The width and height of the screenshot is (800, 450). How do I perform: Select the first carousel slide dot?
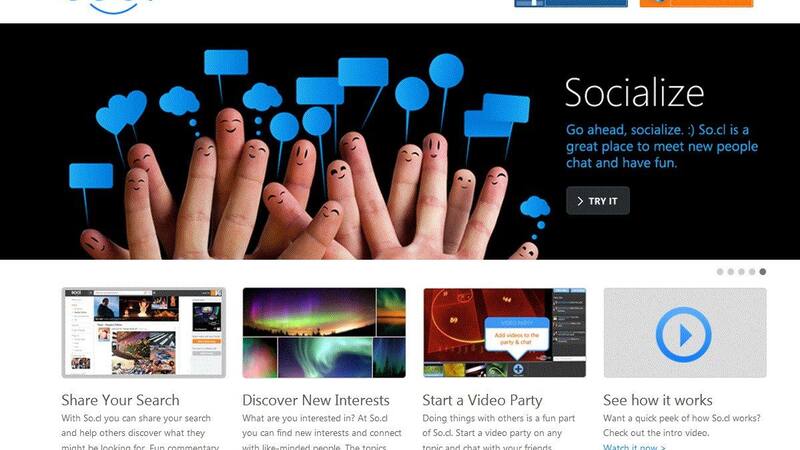(x=720, y=272)
